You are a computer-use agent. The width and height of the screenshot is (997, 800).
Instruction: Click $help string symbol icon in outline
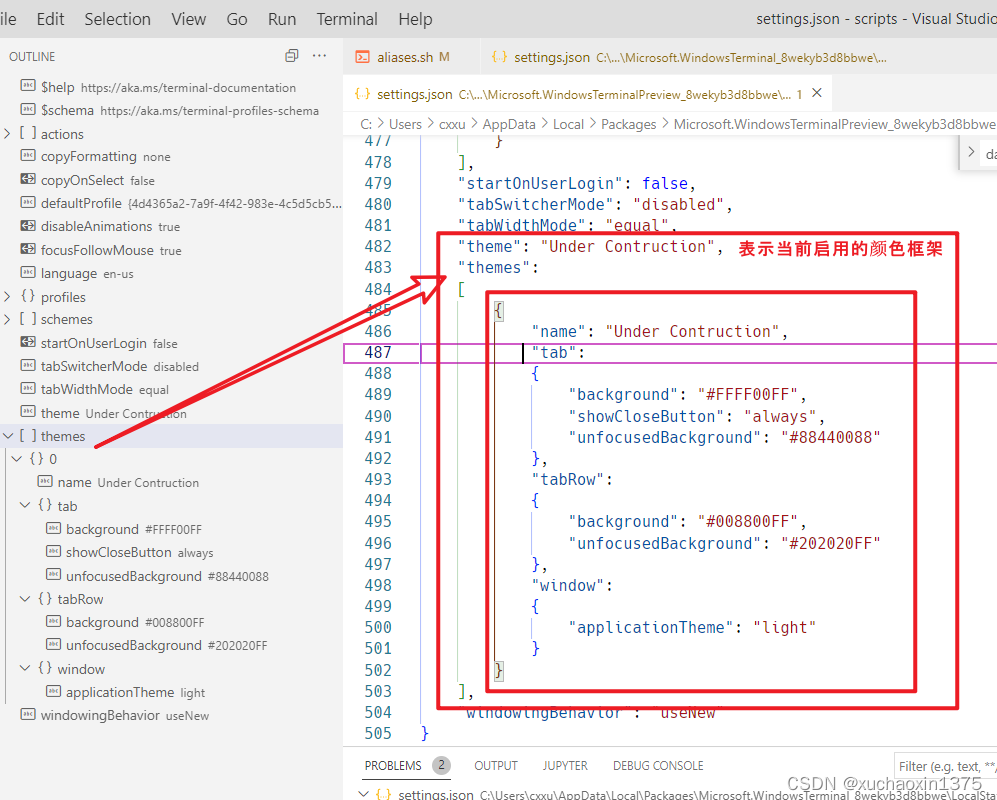tap(28, 85)
